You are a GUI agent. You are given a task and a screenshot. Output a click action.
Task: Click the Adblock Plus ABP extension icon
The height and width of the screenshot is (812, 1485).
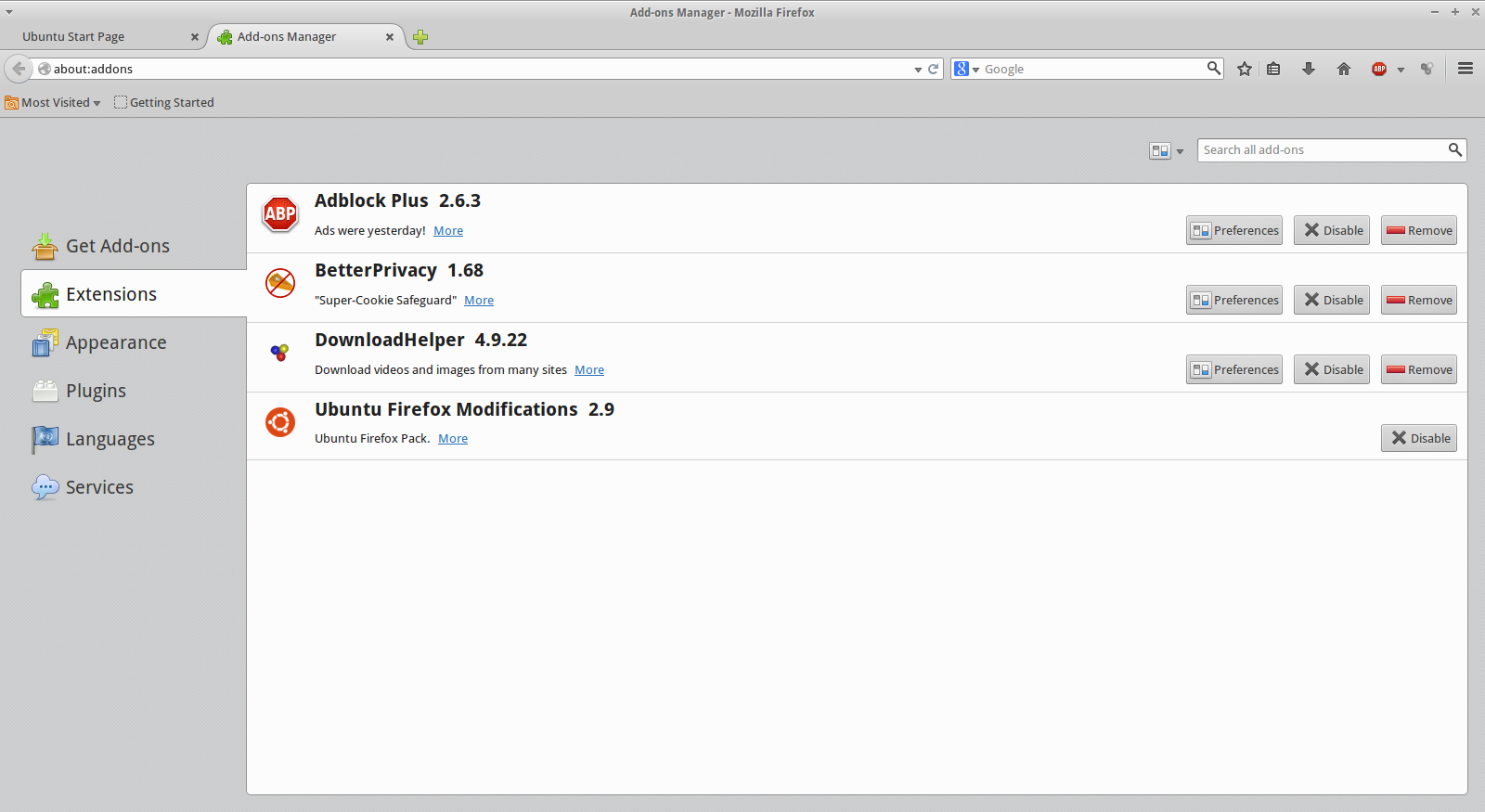(279, 214)
